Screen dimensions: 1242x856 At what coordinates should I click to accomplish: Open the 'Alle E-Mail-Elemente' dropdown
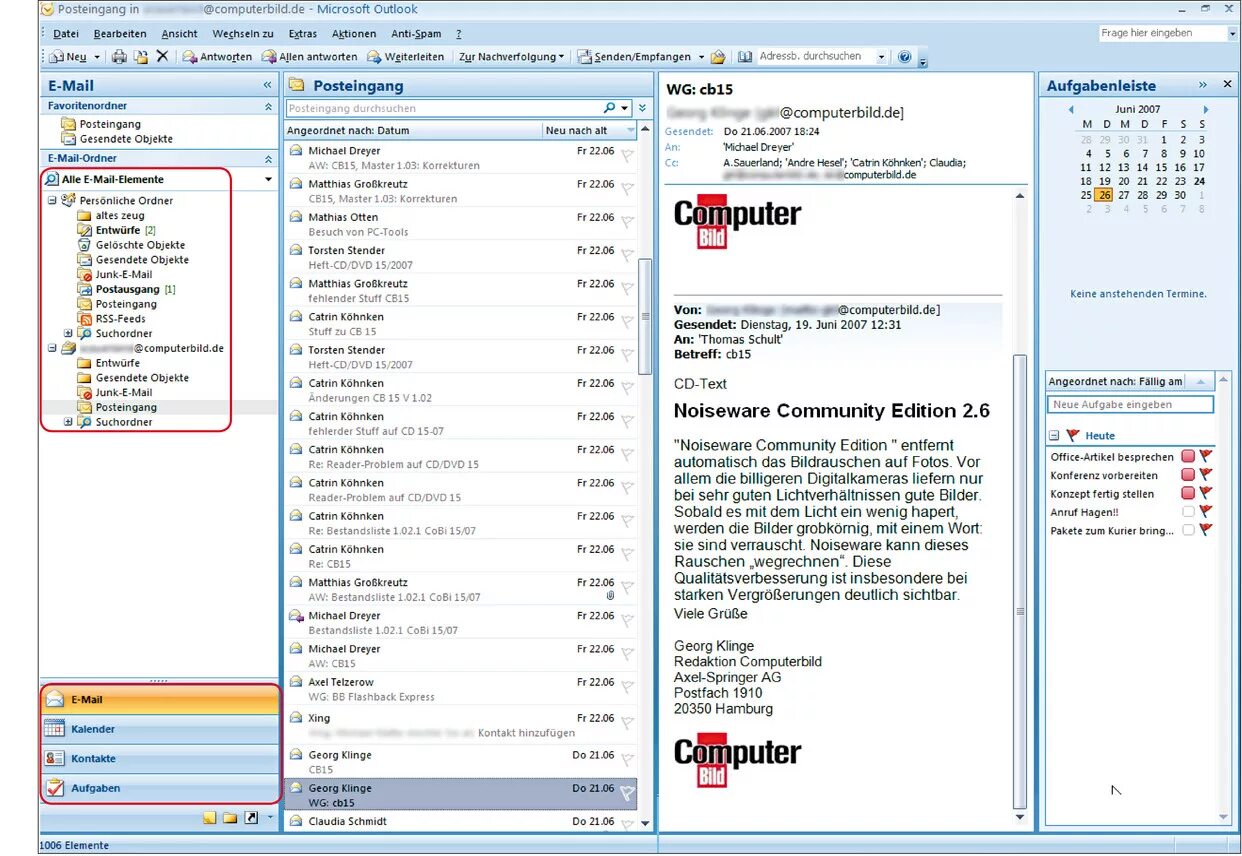point(268,180)
